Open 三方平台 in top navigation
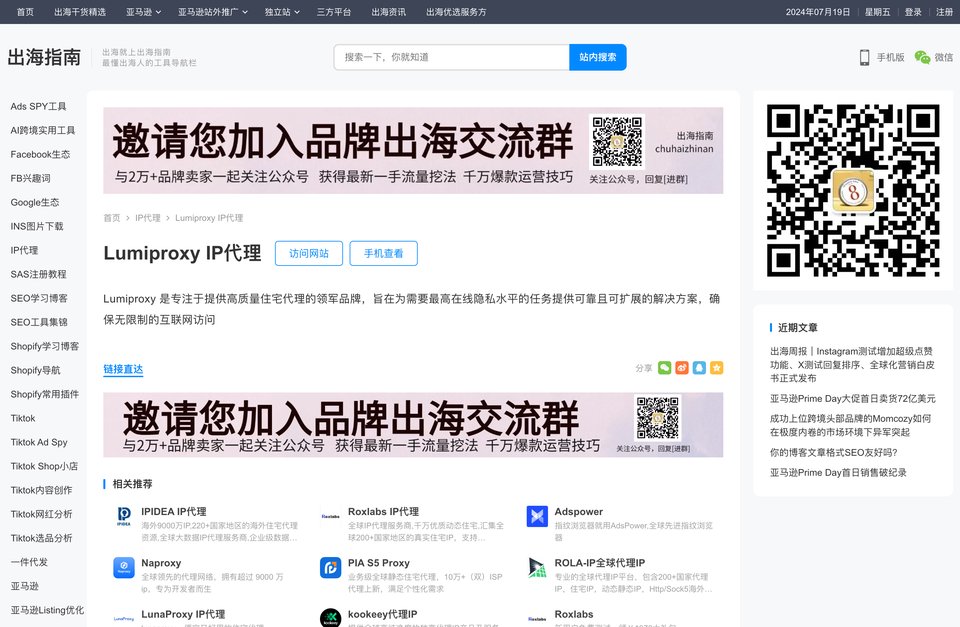Viewport: 960px width, 627px height. tap(334, 12)
